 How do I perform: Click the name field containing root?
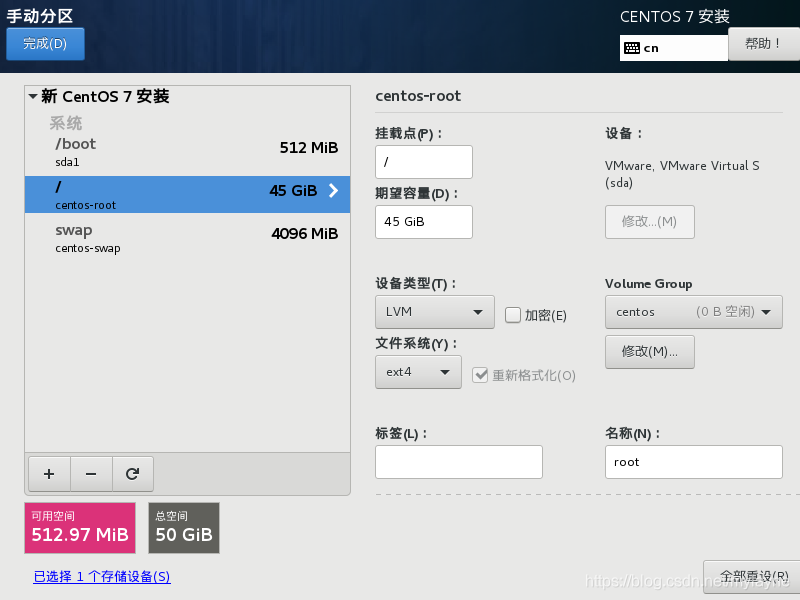click(x=693, y=462)
